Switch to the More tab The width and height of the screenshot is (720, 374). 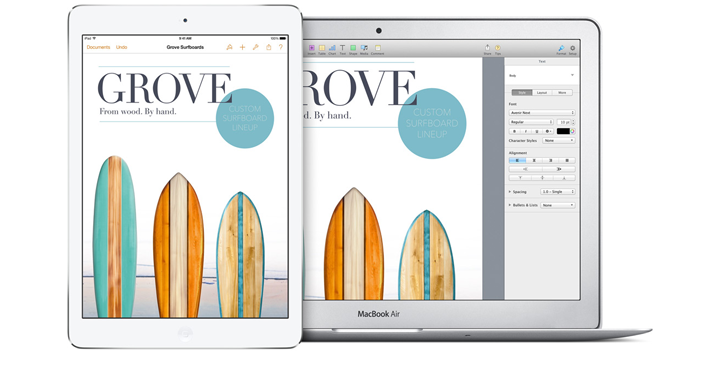click(562, 93)
